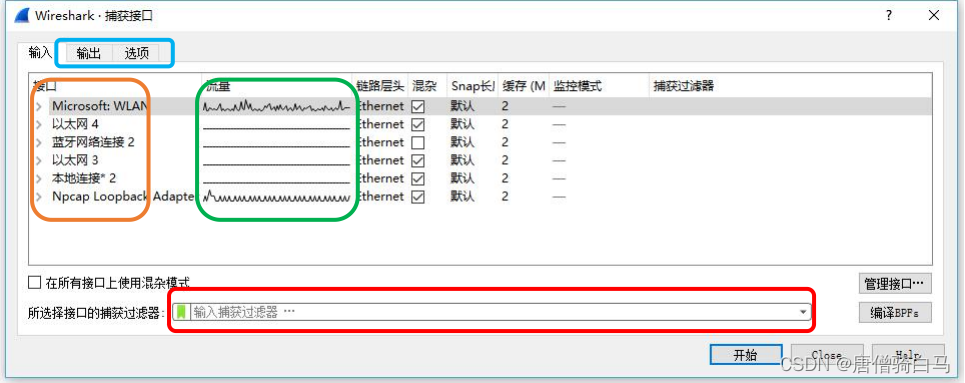
Task: Click the green bookmark capture filter icon
Action: click(181, 312)
